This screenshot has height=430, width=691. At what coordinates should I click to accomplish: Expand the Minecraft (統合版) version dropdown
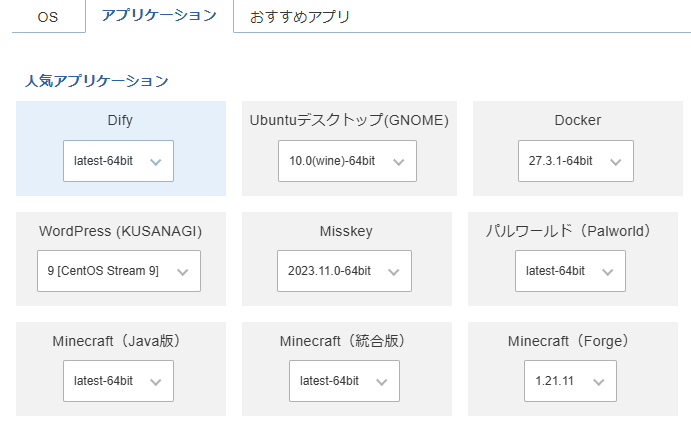coord(344,381)
